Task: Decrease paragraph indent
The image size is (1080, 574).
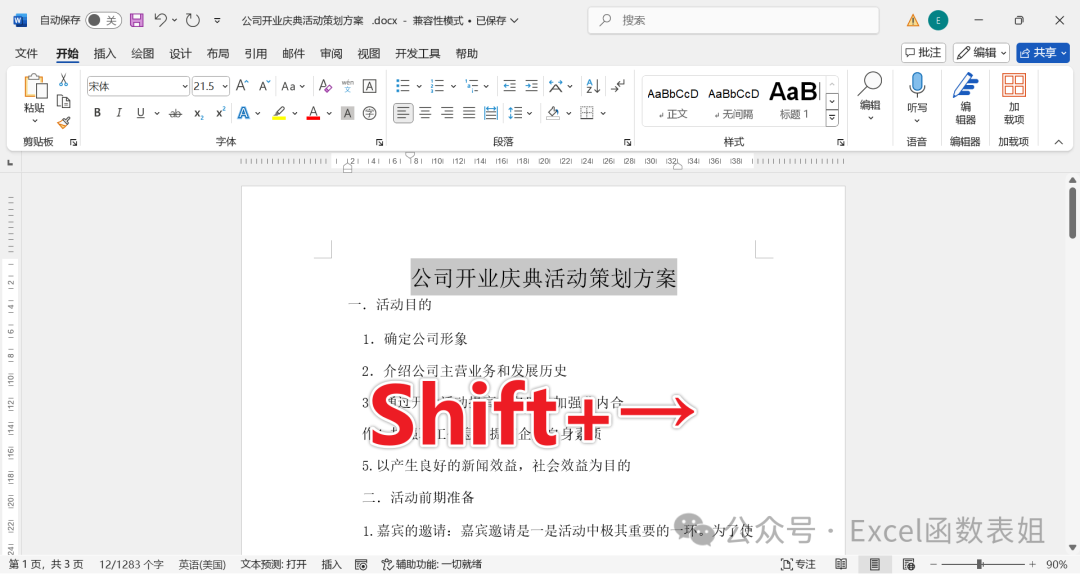Action: coord(510,85)
